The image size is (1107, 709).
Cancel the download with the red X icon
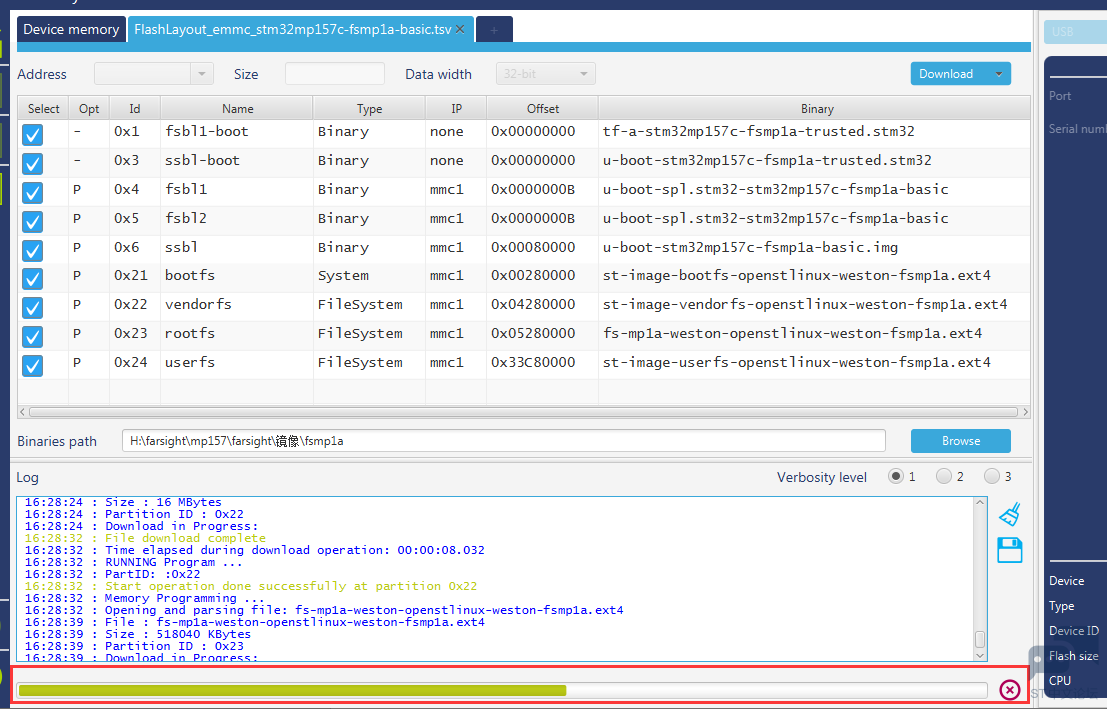[x=1010, y=690]
